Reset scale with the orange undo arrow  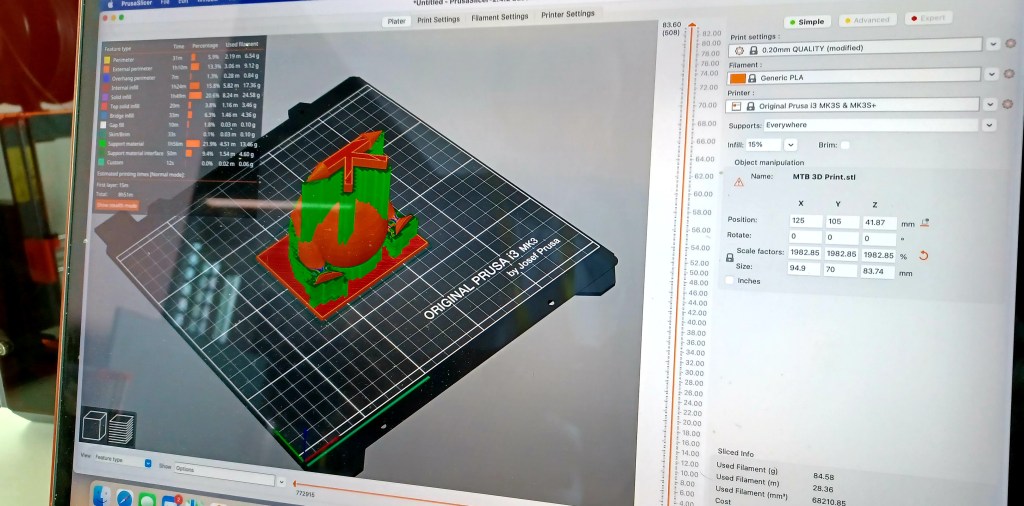[923, 255]
